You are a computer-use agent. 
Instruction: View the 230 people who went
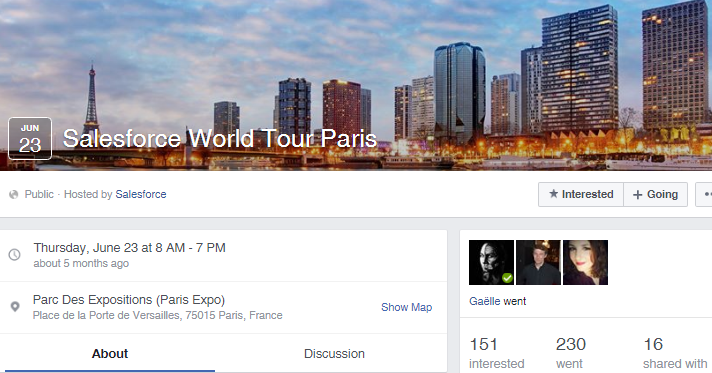coord(571,353)
